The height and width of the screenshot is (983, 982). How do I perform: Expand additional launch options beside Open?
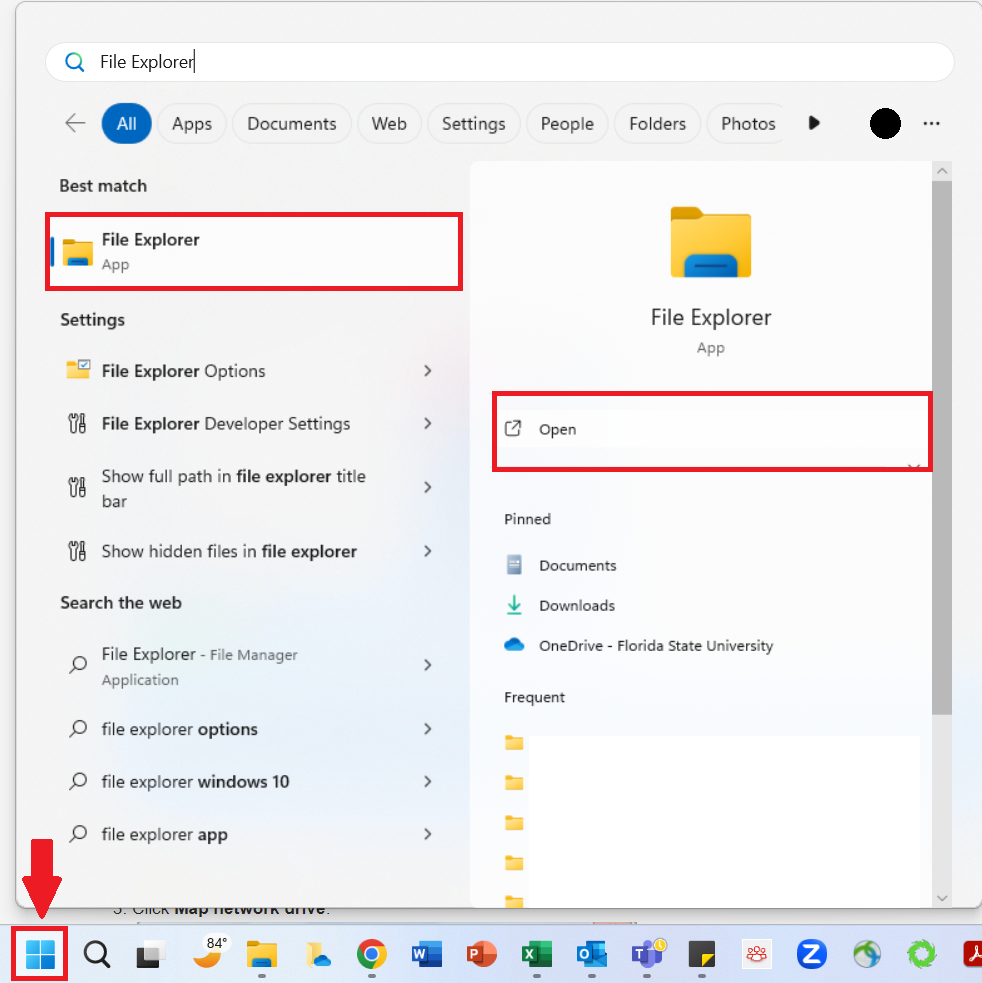(x=913, y=465)
